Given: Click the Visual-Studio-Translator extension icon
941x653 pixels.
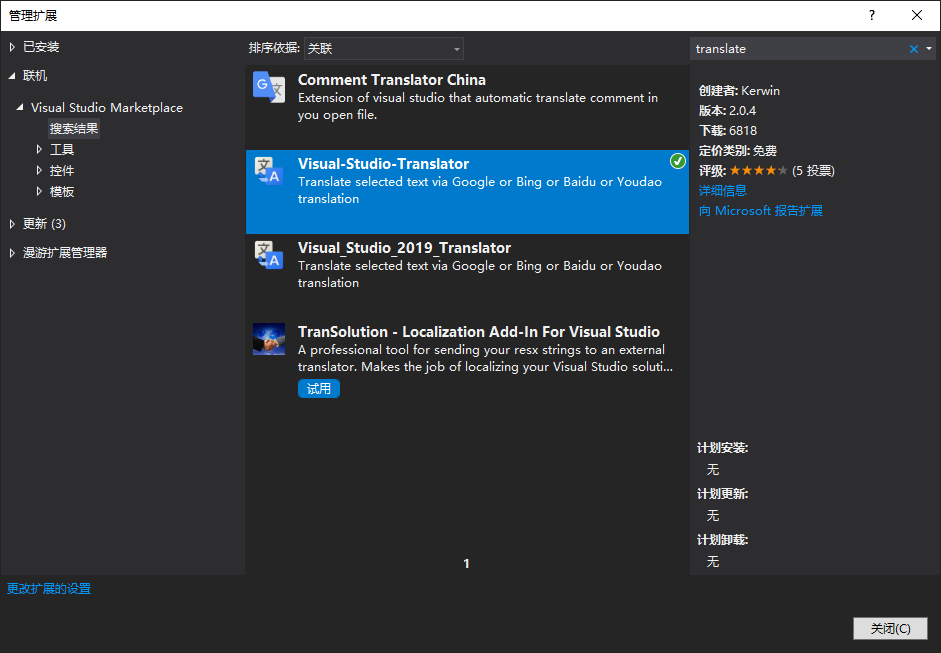Looking at the screenshot, I should 269,171.
